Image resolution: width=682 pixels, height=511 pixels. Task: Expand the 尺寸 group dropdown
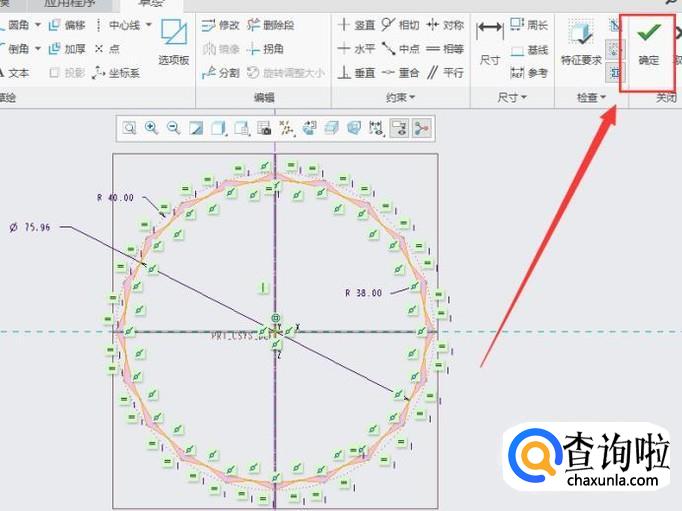click(x=513, y=98)
